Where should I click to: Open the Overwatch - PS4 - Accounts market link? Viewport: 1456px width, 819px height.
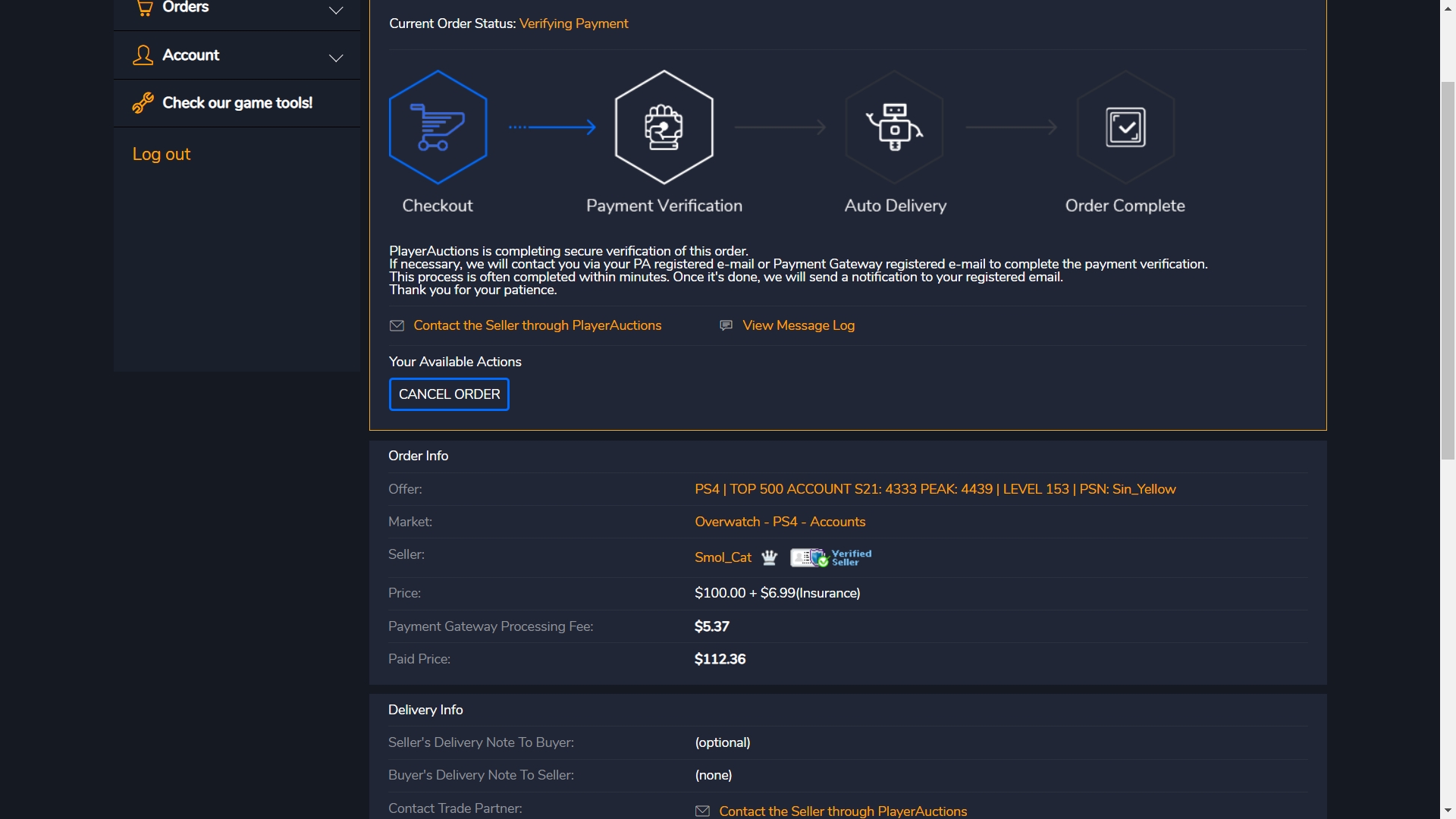coord(780,522)
